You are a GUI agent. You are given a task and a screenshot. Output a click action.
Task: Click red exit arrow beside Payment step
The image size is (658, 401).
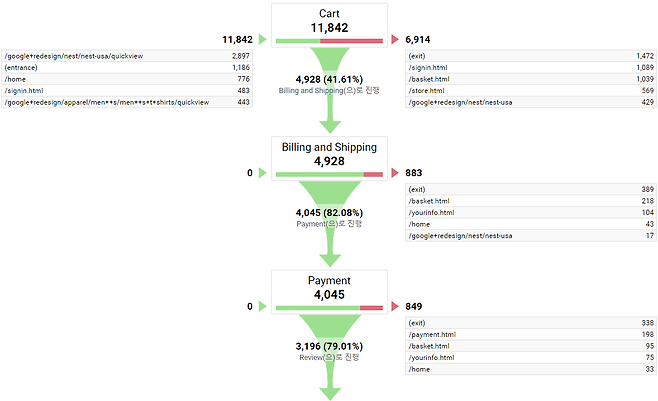pos(396,307)
